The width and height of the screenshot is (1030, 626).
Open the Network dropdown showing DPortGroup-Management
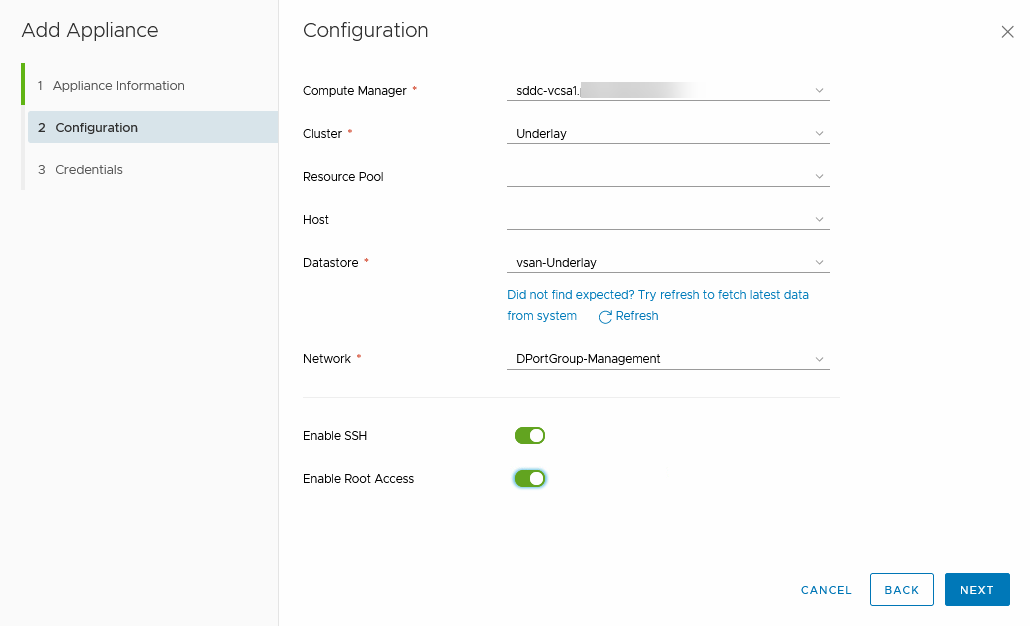[x=667, y=359]
